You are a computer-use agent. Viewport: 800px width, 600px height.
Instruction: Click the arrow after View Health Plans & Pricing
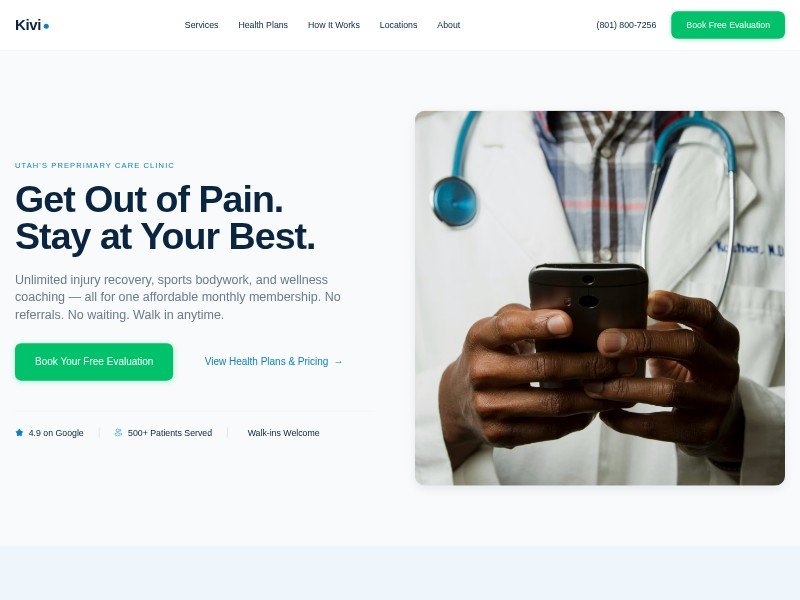pos(338,362)
